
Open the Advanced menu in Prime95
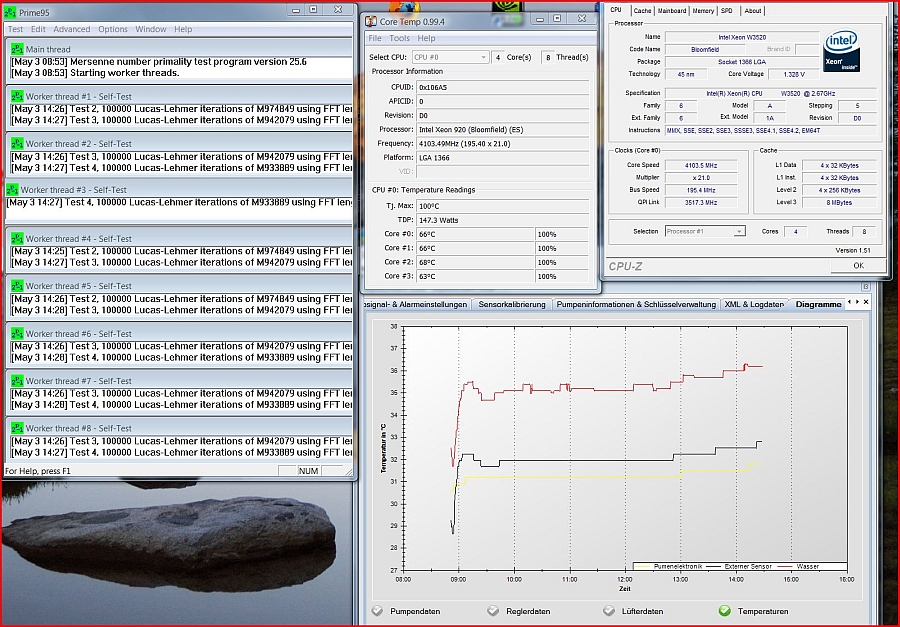coord(72,29)
